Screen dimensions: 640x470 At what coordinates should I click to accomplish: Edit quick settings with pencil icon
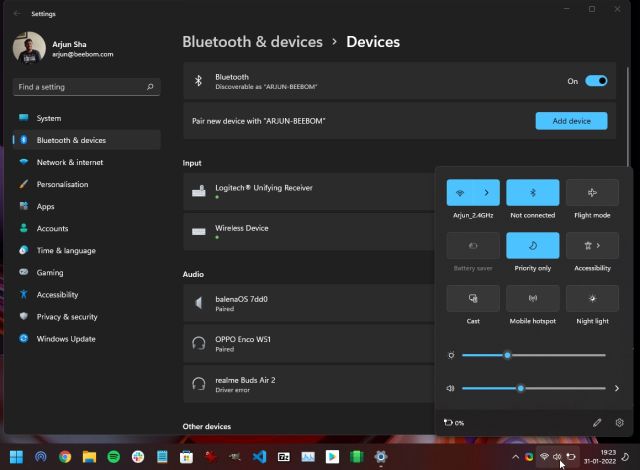point(597,423)
